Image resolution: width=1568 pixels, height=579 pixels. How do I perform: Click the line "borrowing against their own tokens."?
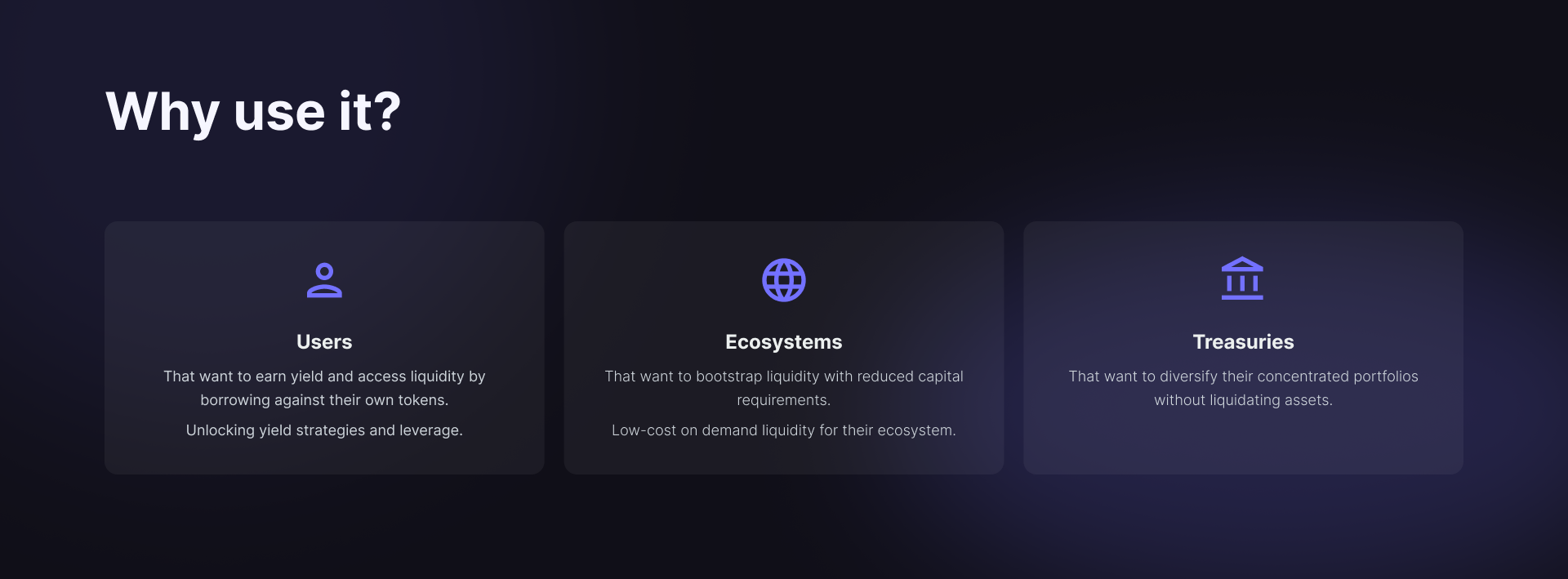tap(324, 400)
